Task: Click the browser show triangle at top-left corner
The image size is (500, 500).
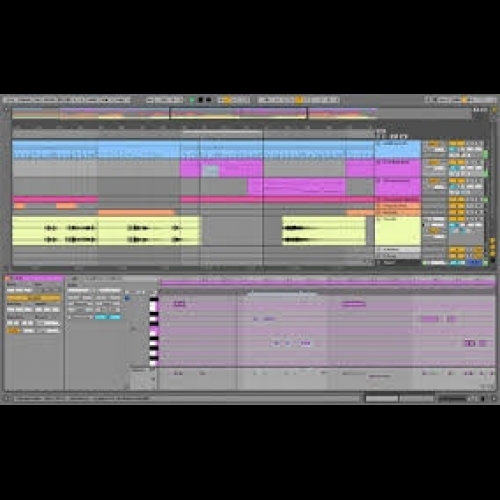Action: (6, 109)
